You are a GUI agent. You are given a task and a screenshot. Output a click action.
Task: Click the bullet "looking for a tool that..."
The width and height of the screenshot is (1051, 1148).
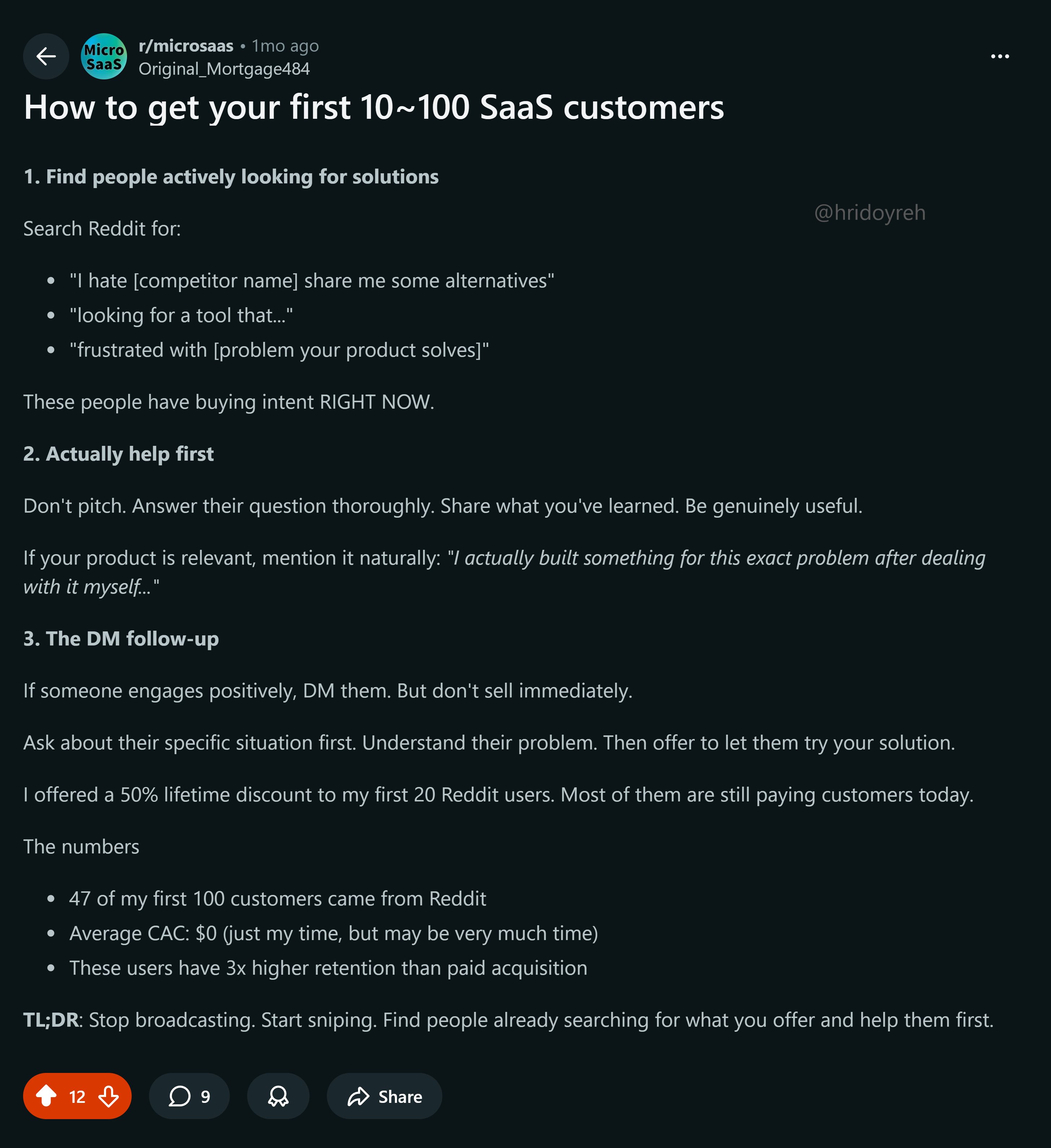pyautogui.click(x=181, y=315)
